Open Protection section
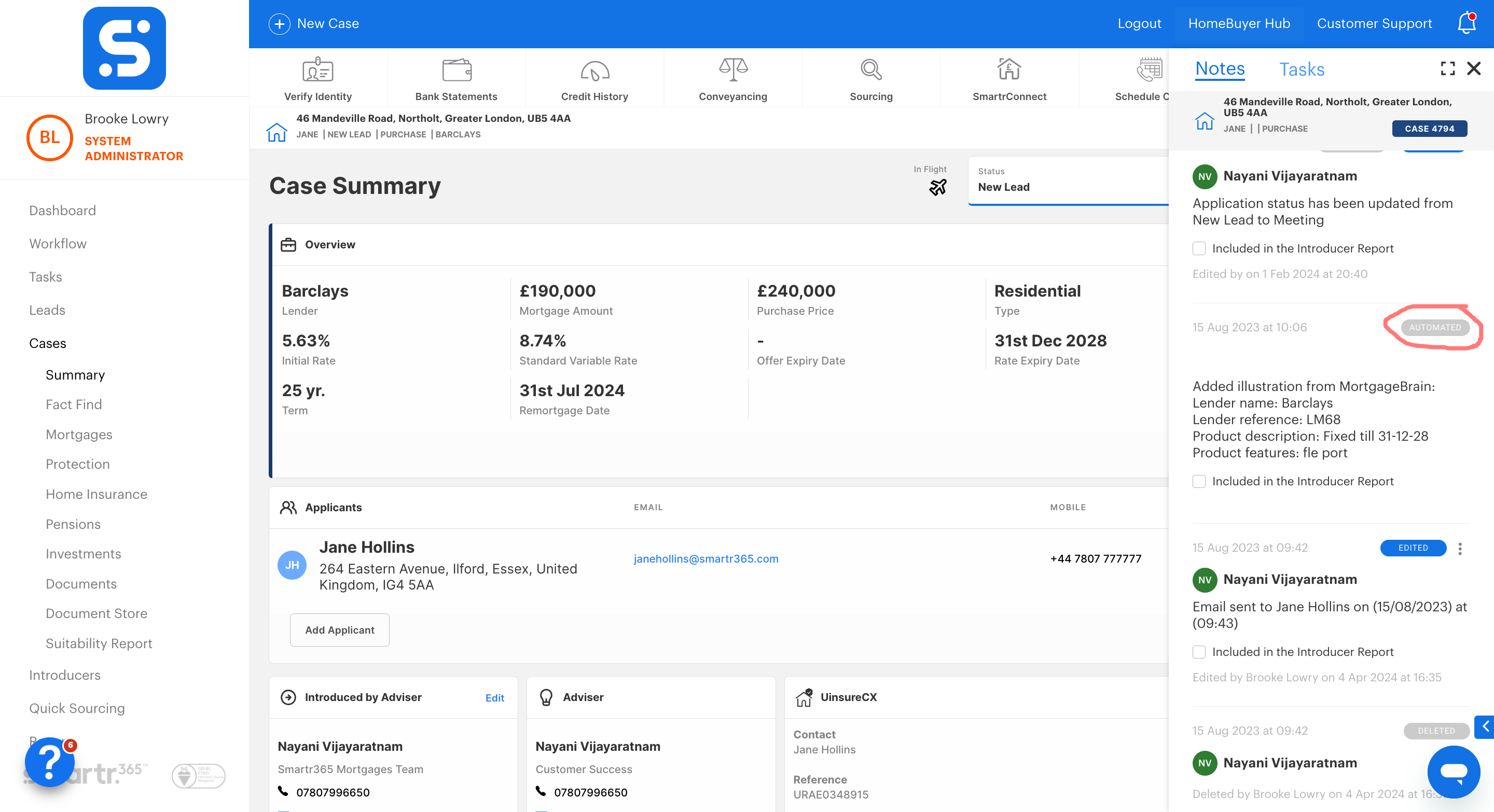The image size is (1494, 812). click(x=78, y=464)
